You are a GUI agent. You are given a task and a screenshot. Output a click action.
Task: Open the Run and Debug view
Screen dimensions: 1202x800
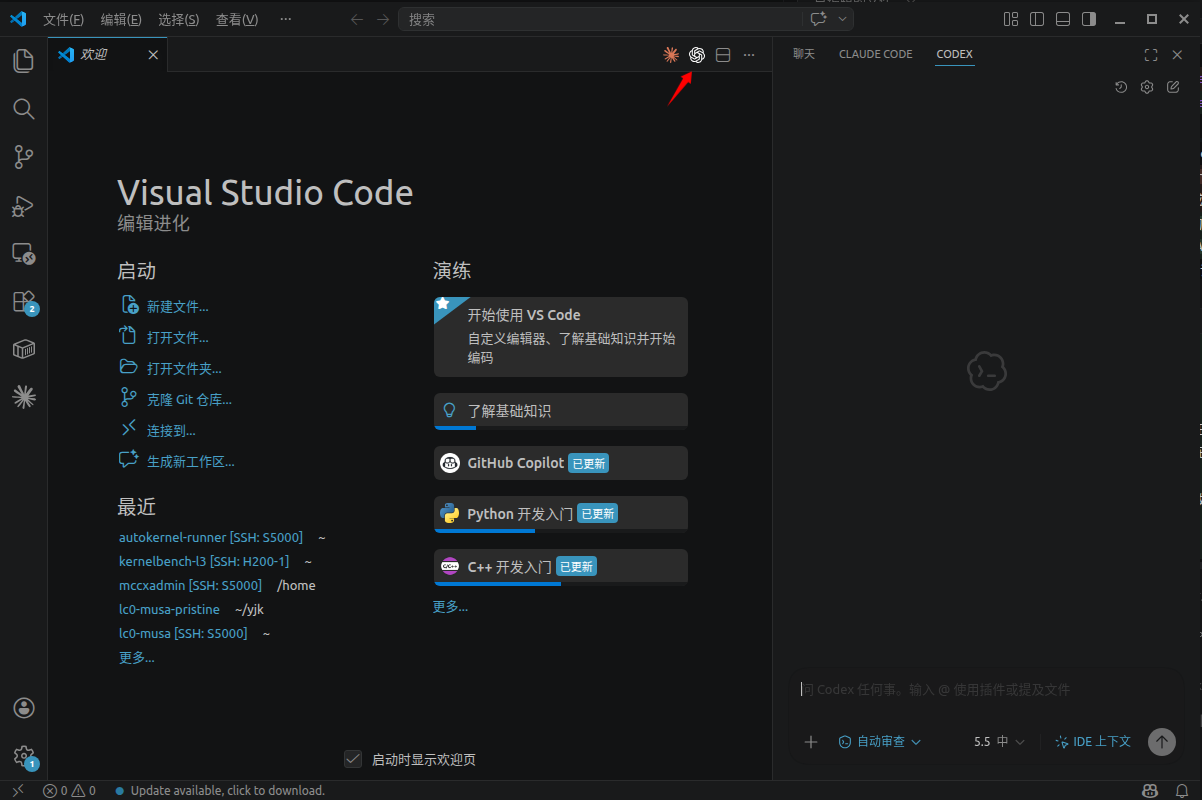(23, 205)
